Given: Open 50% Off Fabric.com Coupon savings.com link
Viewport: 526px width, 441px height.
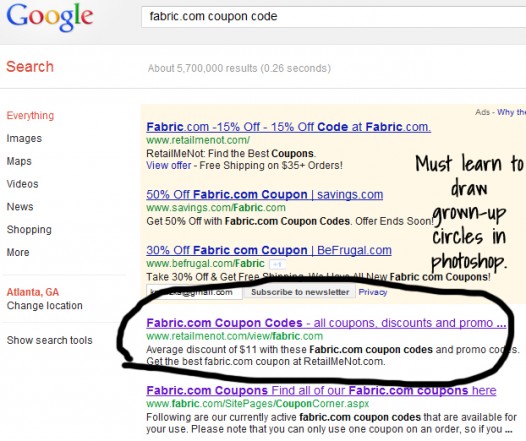Looking at the screenshot, I should click(x=265, y=195).
